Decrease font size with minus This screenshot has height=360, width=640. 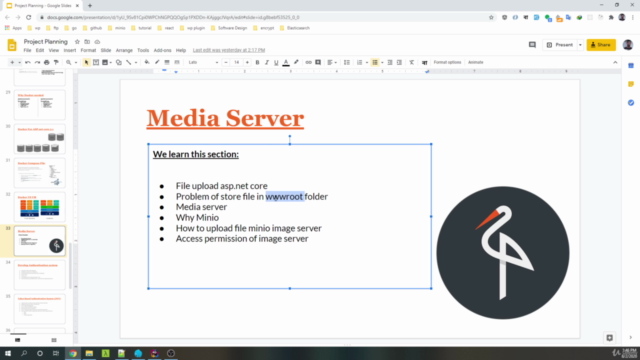pyautogui.click(x=226, y=62)
